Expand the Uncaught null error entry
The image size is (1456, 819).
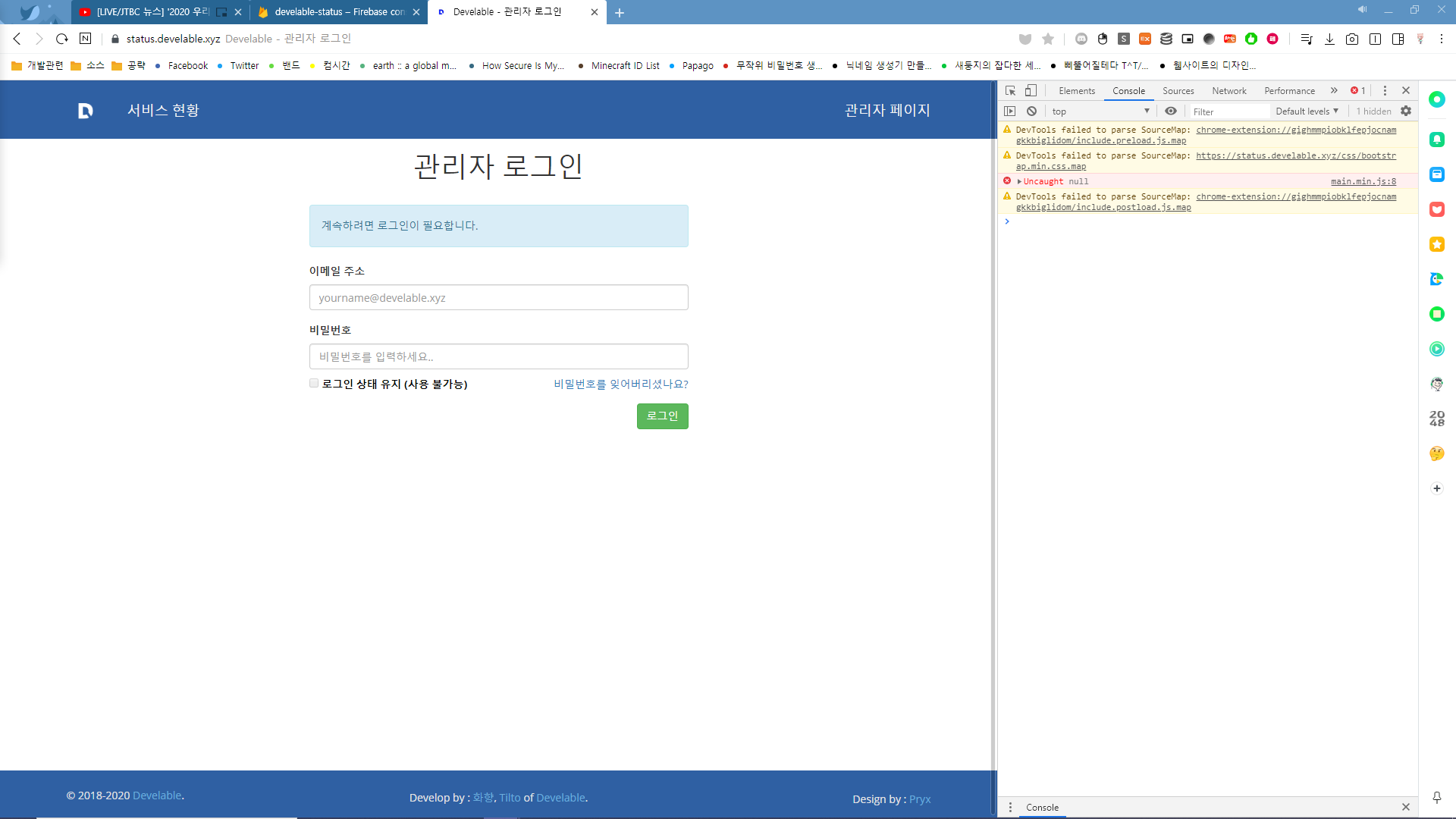tap(1019, 181)
